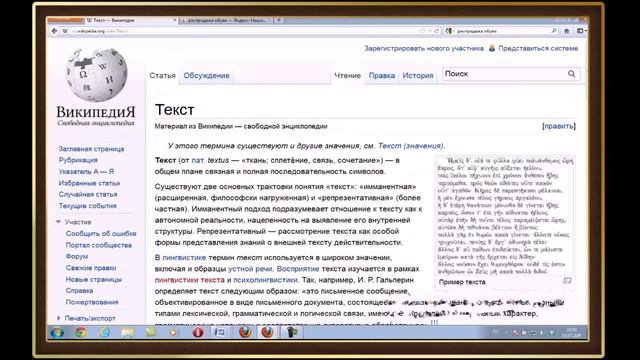640x360 pixels.
Task: Open Пожертвования in the sidebar
Action: tap(92, 302)
